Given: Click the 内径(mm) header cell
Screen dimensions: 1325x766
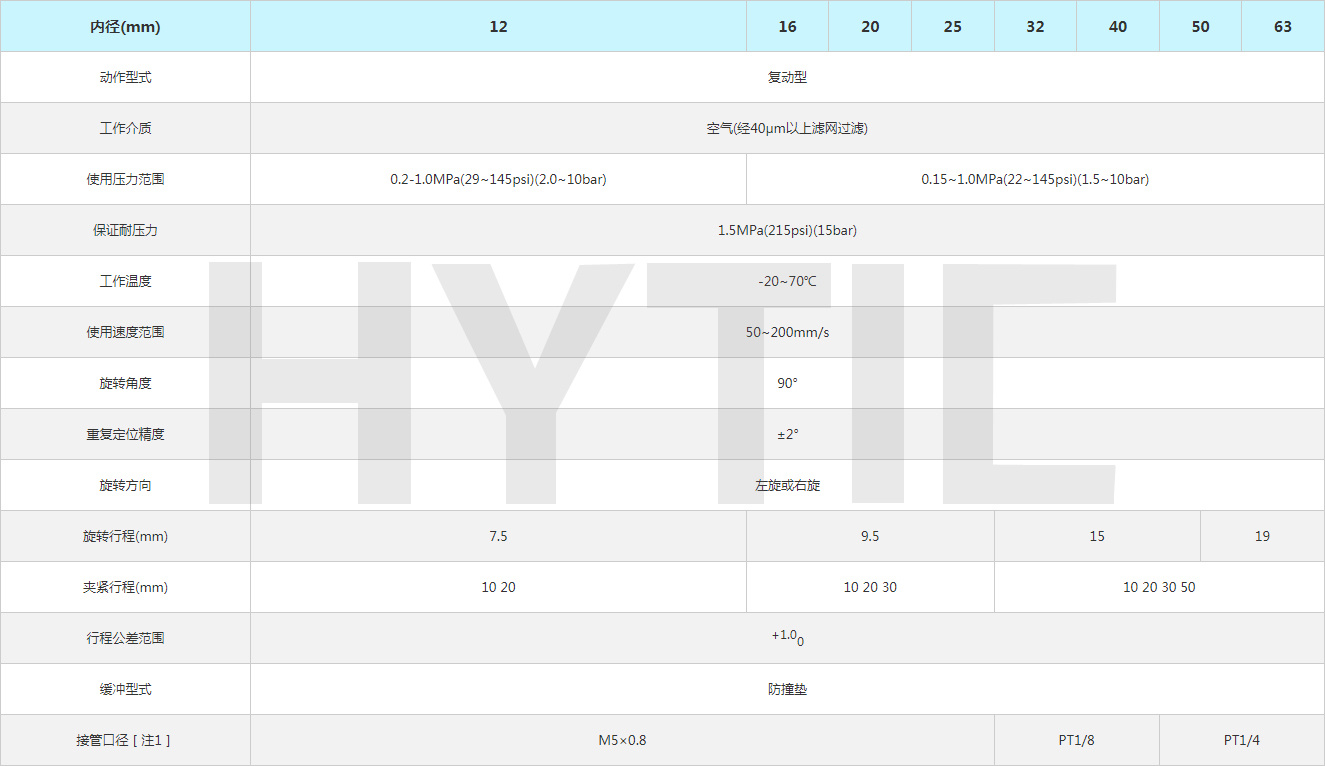Looking at the screenshot, I should click(125, 27).
